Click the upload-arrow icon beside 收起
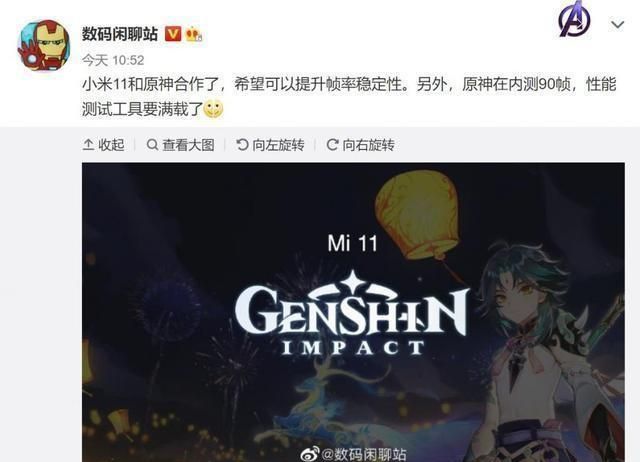Viewport: 640px width, 462px height. point(88,145)
